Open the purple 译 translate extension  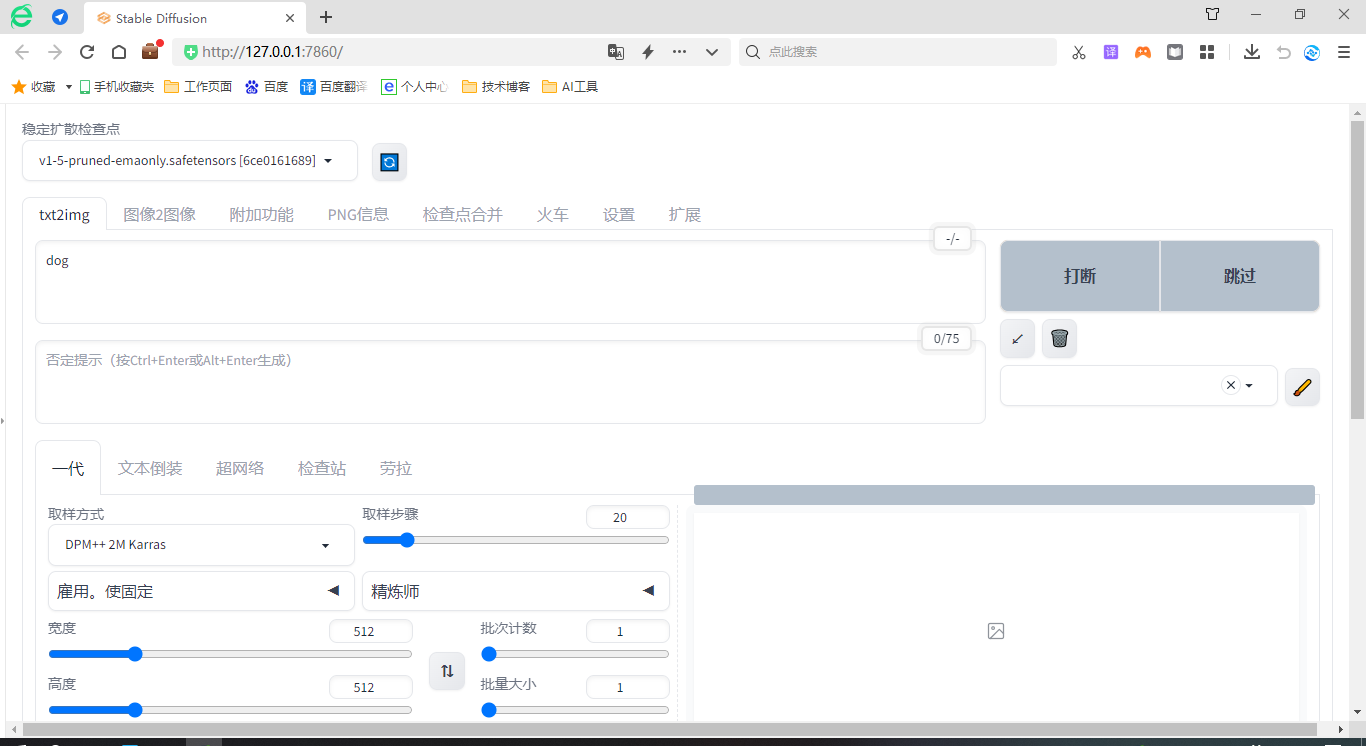pyautogui.click(x=1111, y=52)
